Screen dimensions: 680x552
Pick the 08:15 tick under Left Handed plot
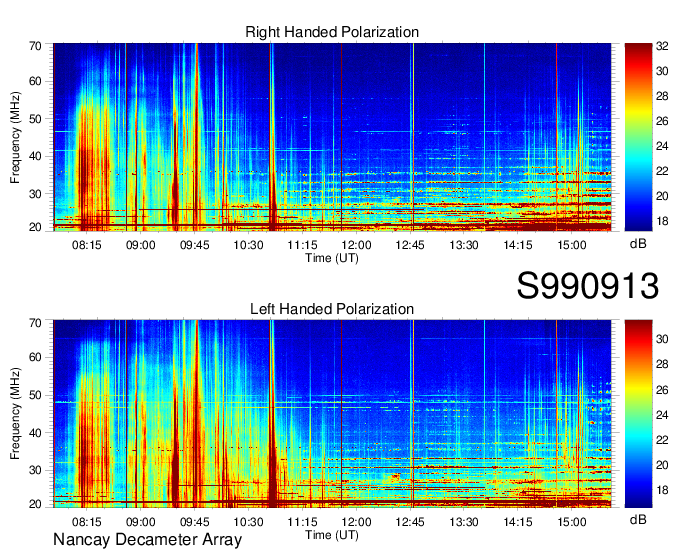(86, 521)
